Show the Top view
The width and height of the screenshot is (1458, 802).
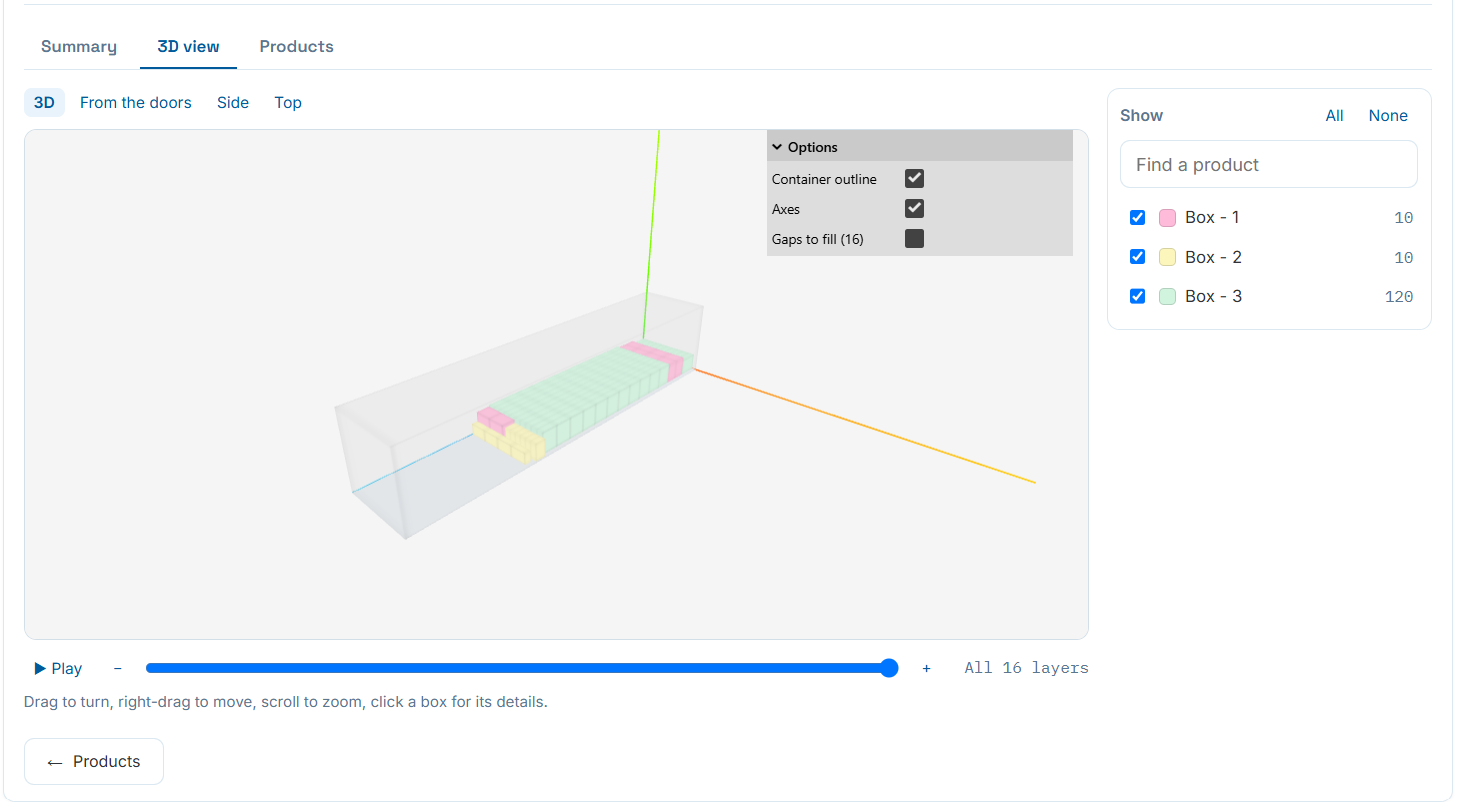click(x=288, y=102)
